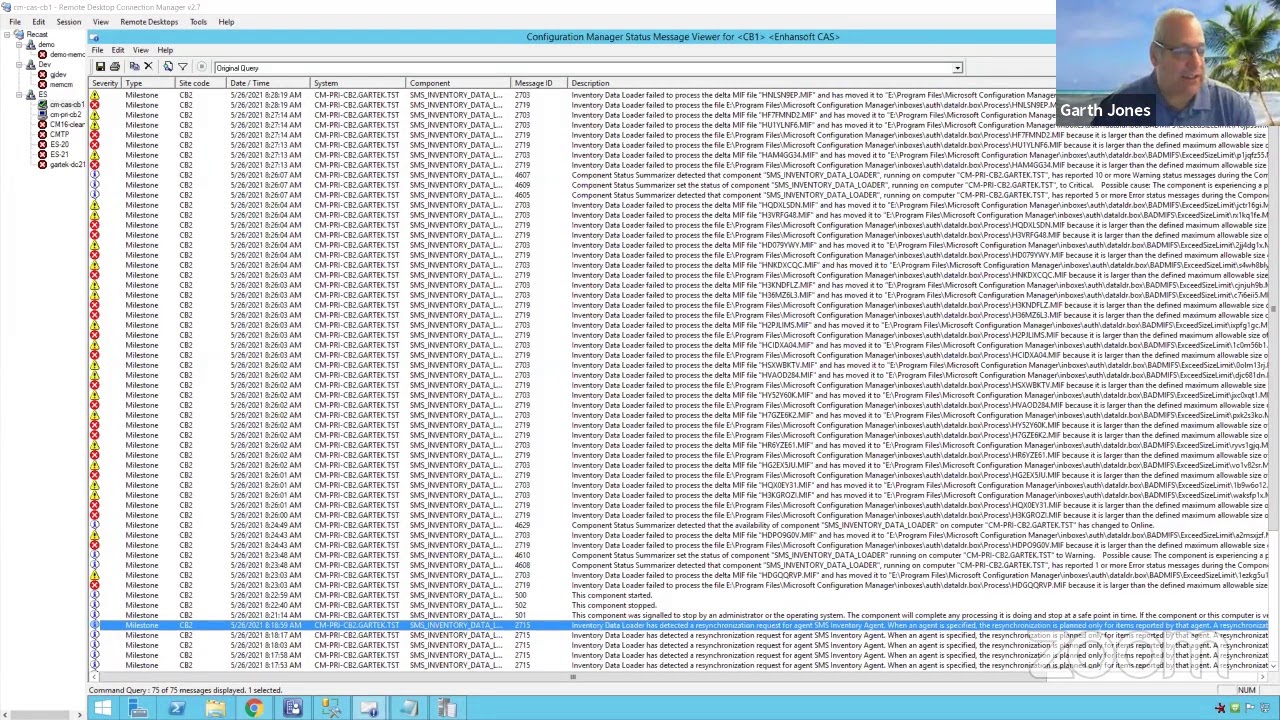The width and height of the screenshot is (1280, 720).
Task: Open Configuration Manager console taskbar icon
Action: [x=292, y=708]
